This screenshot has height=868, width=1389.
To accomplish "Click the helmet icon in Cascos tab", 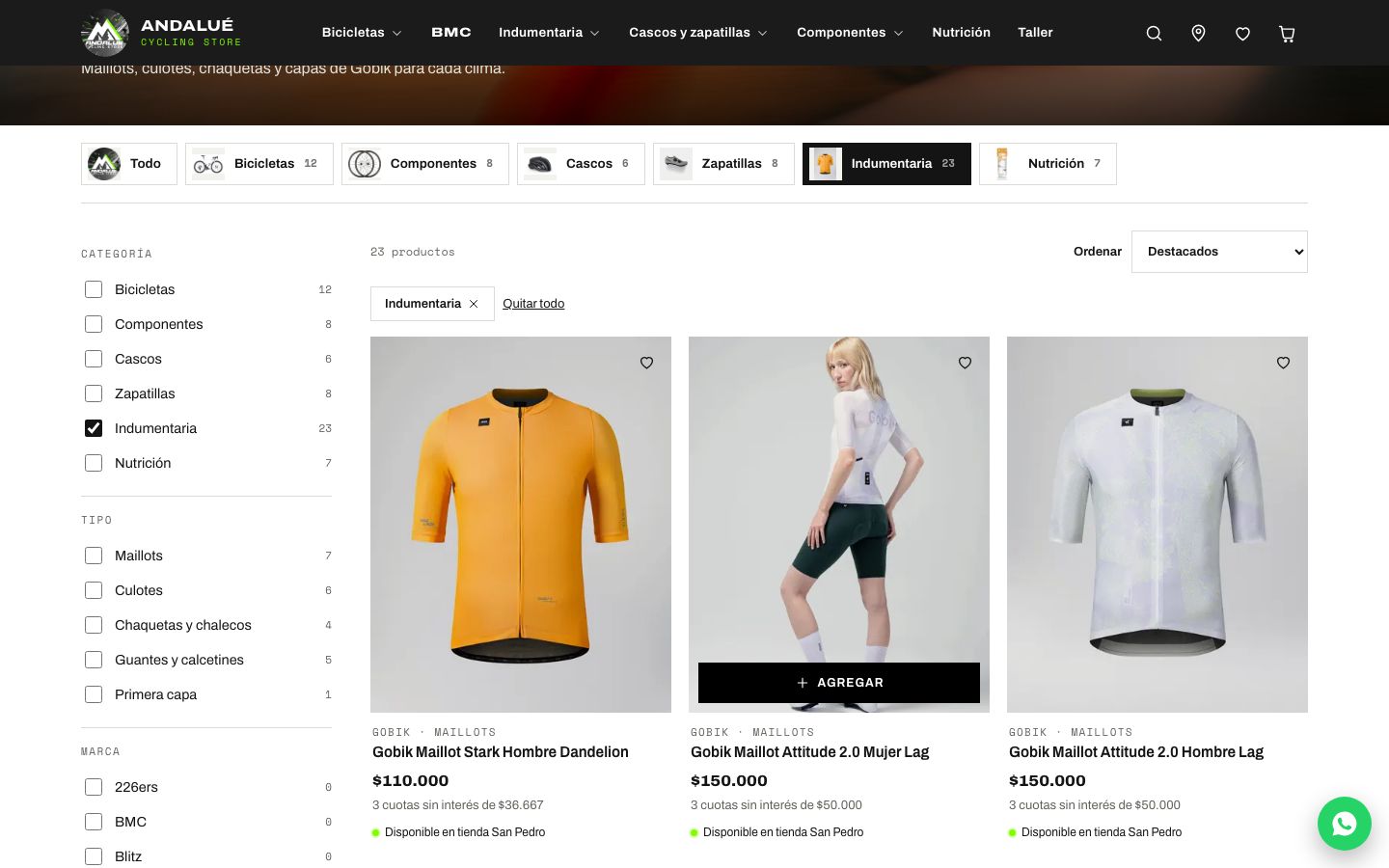I will click(x=540, y=164).
